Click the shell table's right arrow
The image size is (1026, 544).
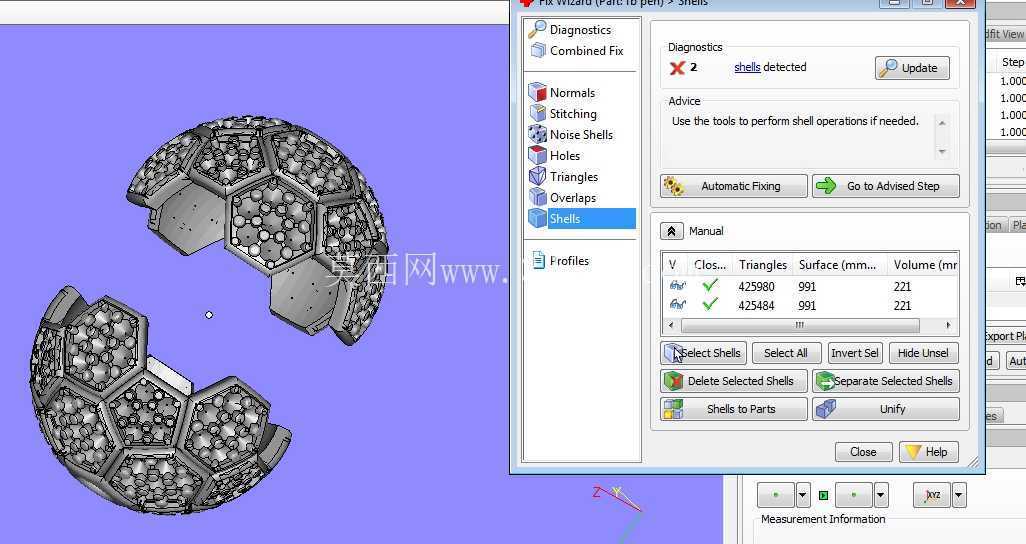(948, 325)
